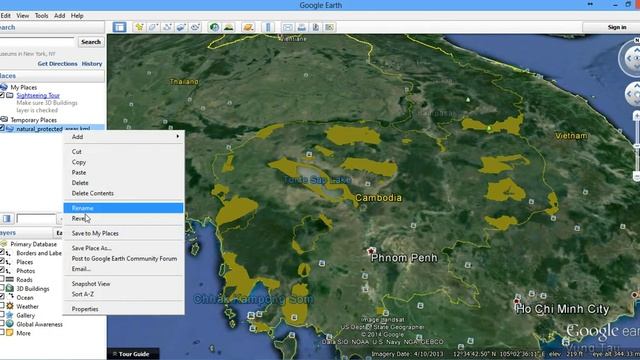Click the 3D Buildings layer icon
Viewport: 640px width, 360px height.
(9, 289)
